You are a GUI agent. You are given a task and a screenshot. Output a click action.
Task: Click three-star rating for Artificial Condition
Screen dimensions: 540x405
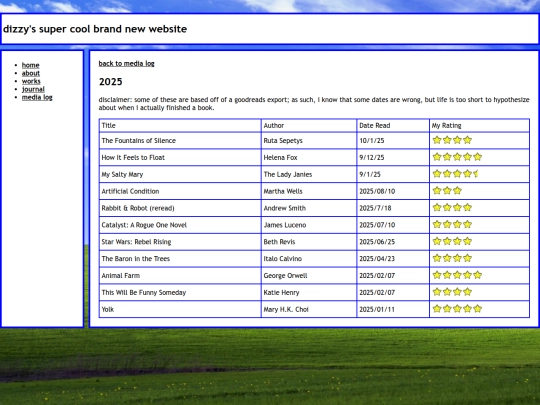447,190
